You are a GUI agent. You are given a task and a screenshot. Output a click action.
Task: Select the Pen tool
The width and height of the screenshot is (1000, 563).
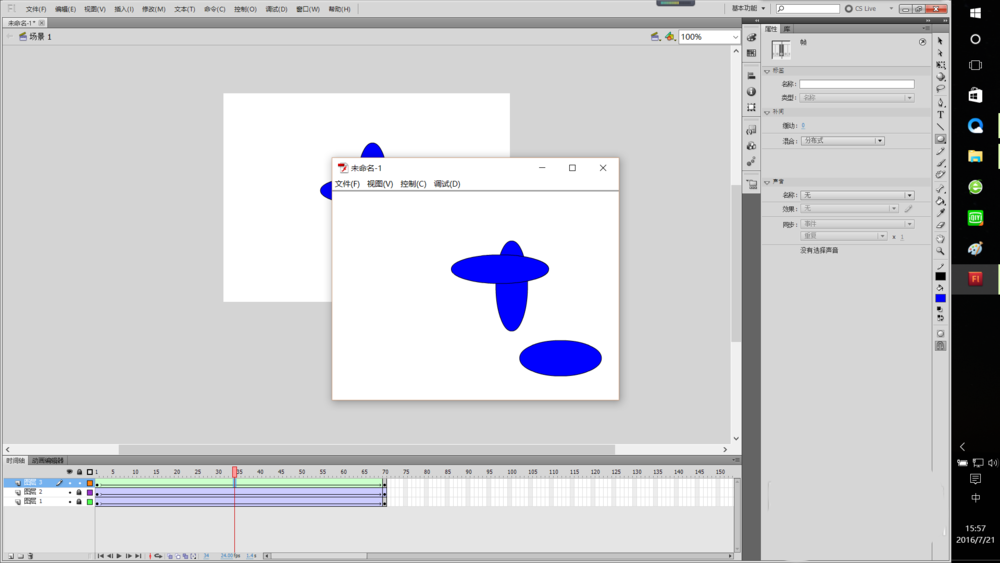940,103
